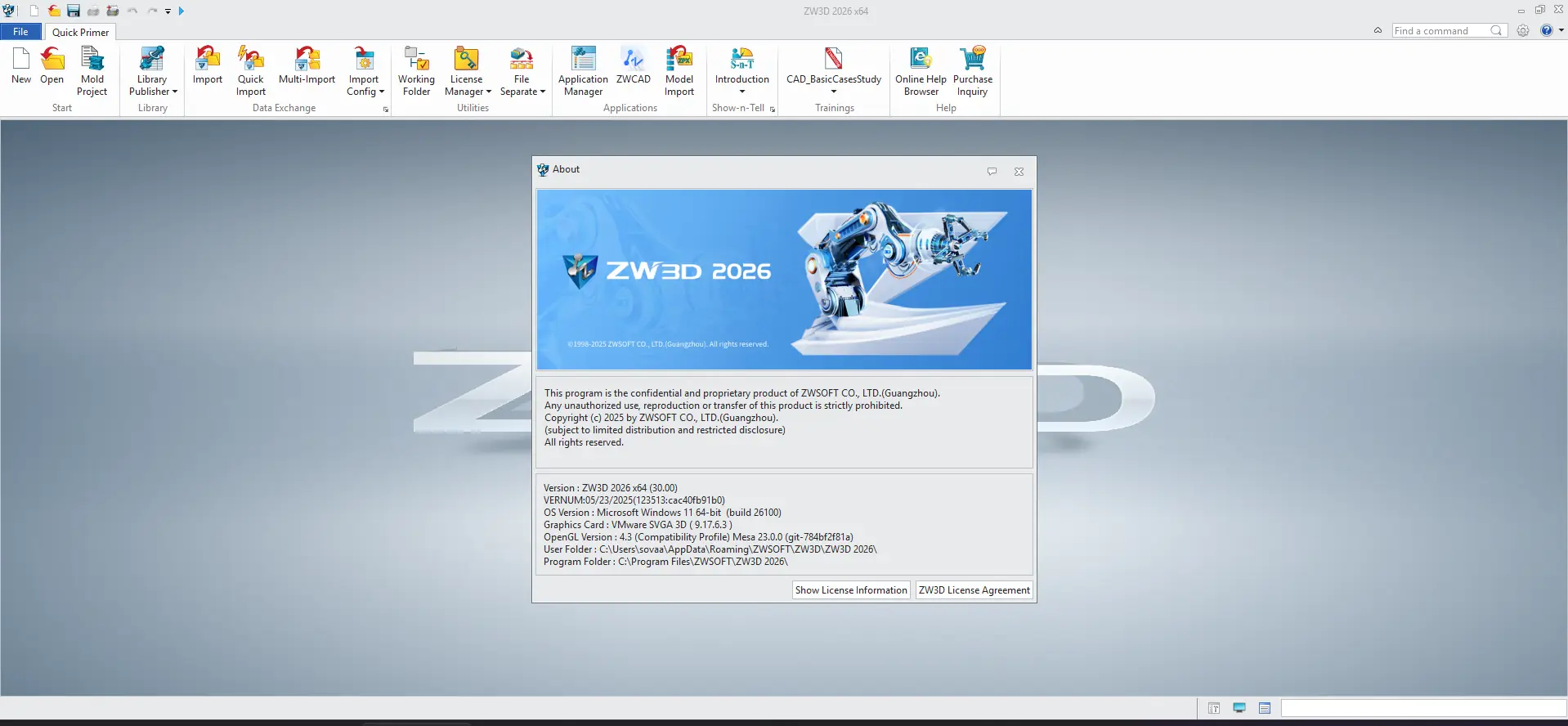
Task: Expand the License Manager dropdown arrow
Action: (x=489, y=92)
